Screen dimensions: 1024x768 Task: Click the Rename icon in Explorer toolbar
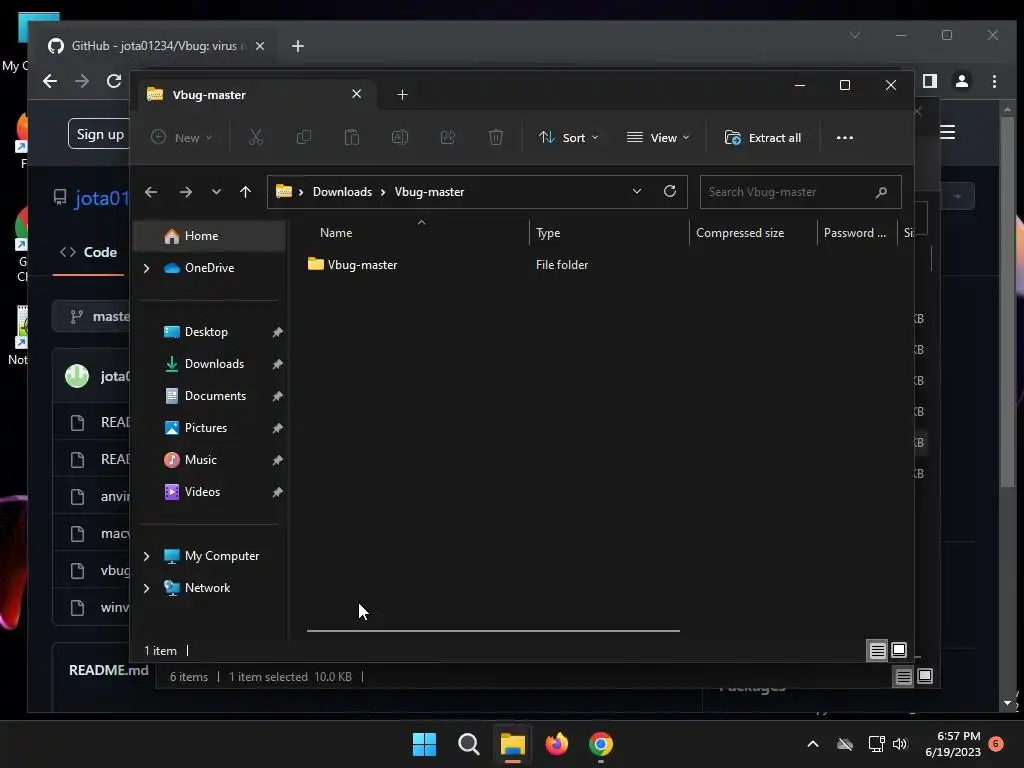pos(400,137)
